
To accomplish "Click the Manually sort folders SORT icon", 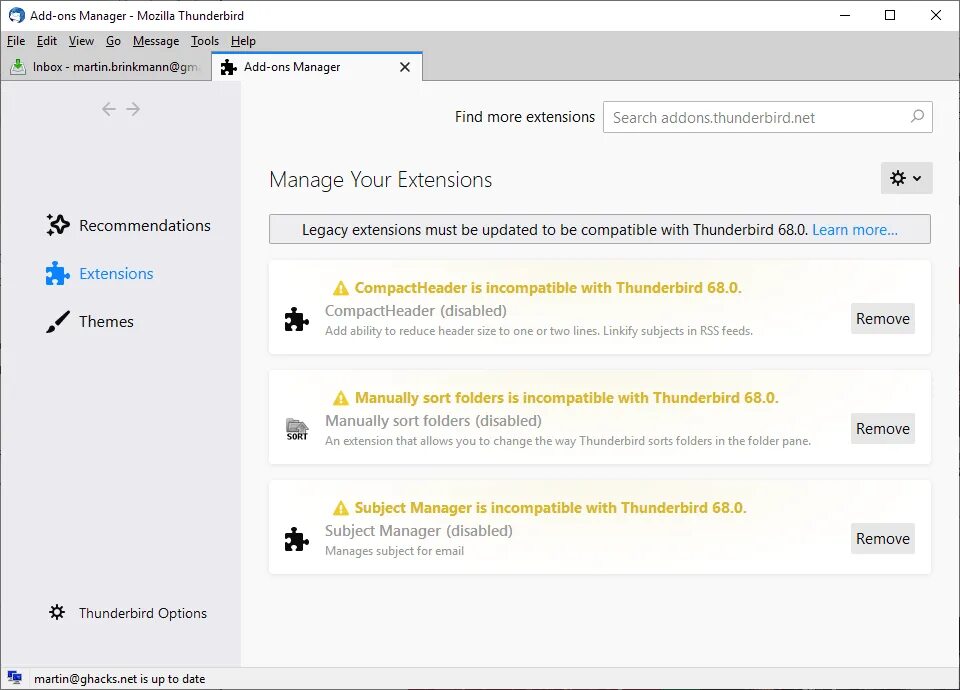I will tap(297, 429).
